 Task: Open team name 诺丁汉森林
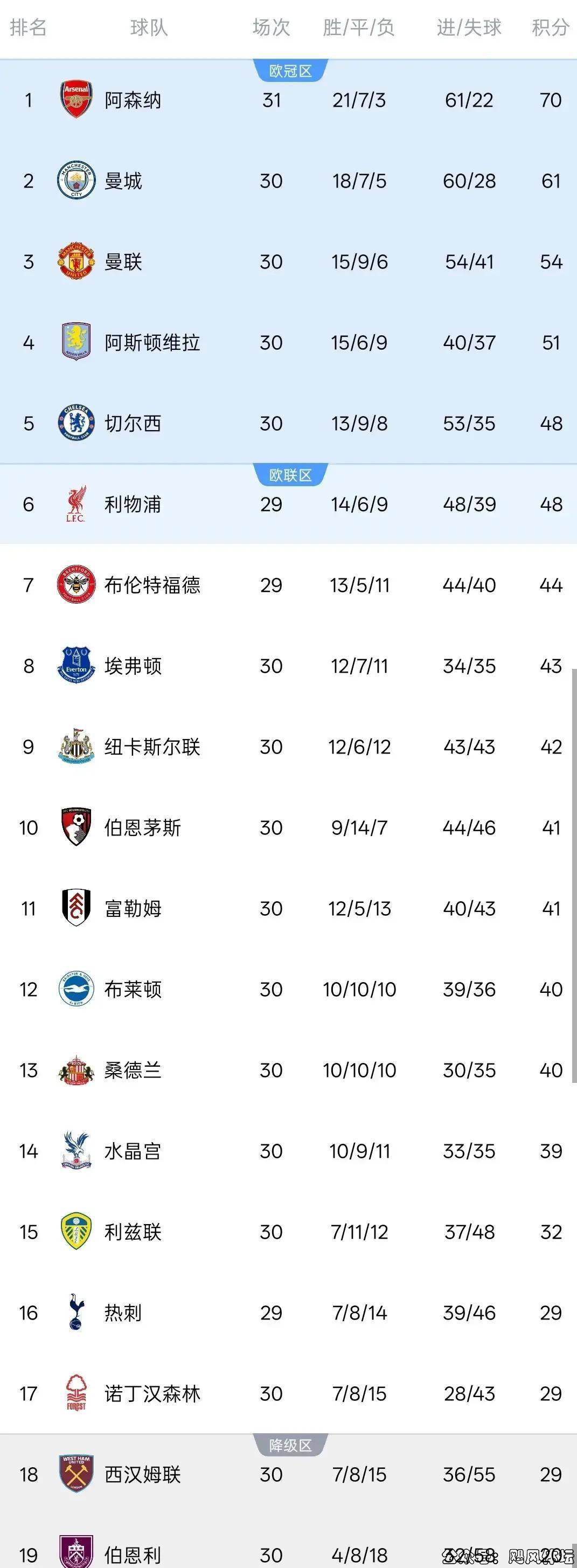152,1393
